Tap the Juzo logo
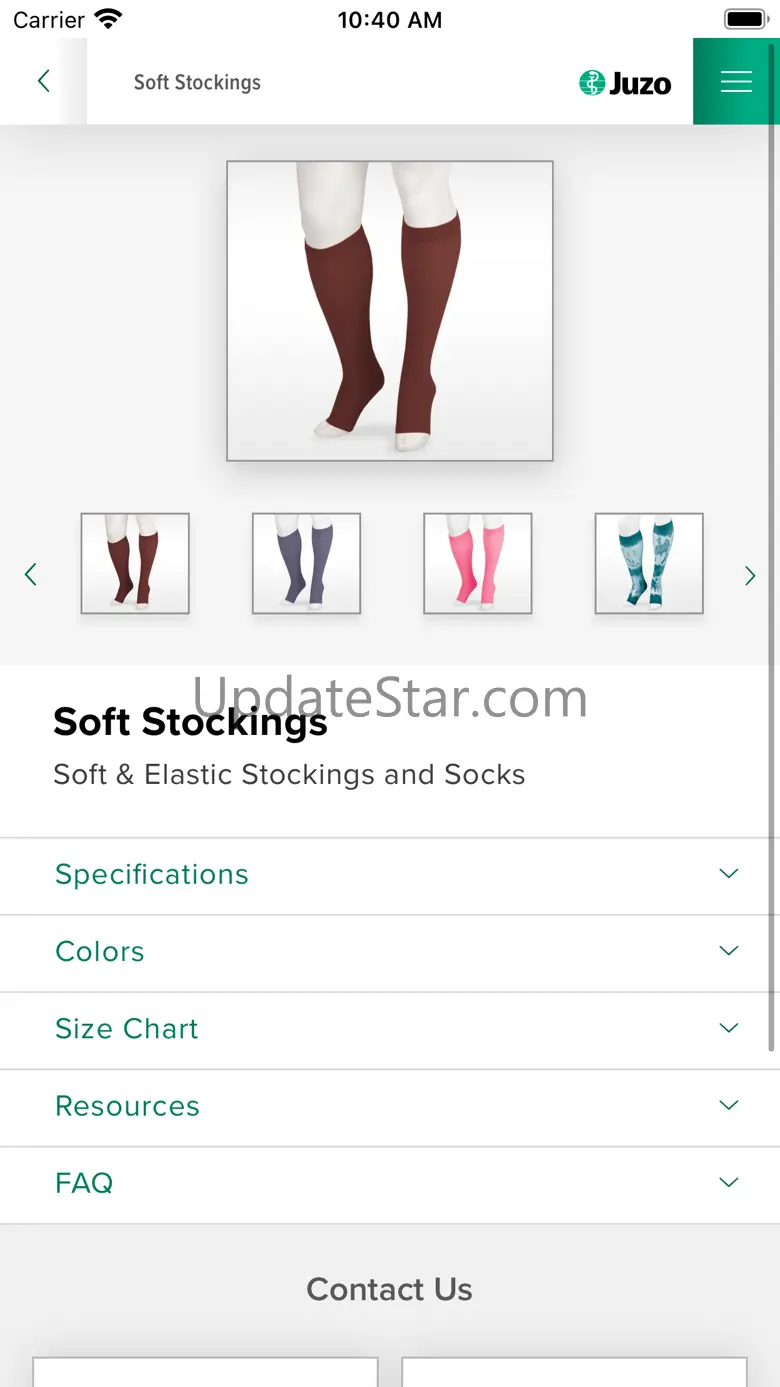Screen dimensions: 780x1387 pos(625,83)
